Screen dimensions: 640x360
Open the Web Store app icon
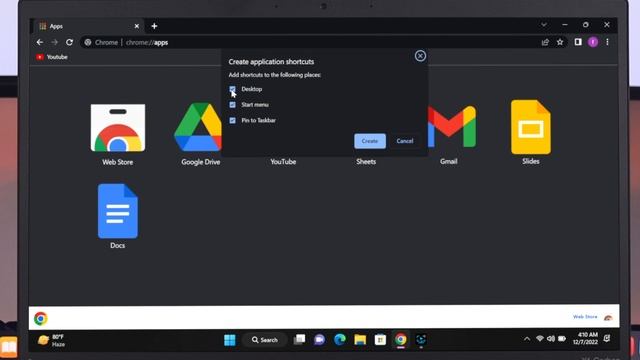click(x=118, y=128)
